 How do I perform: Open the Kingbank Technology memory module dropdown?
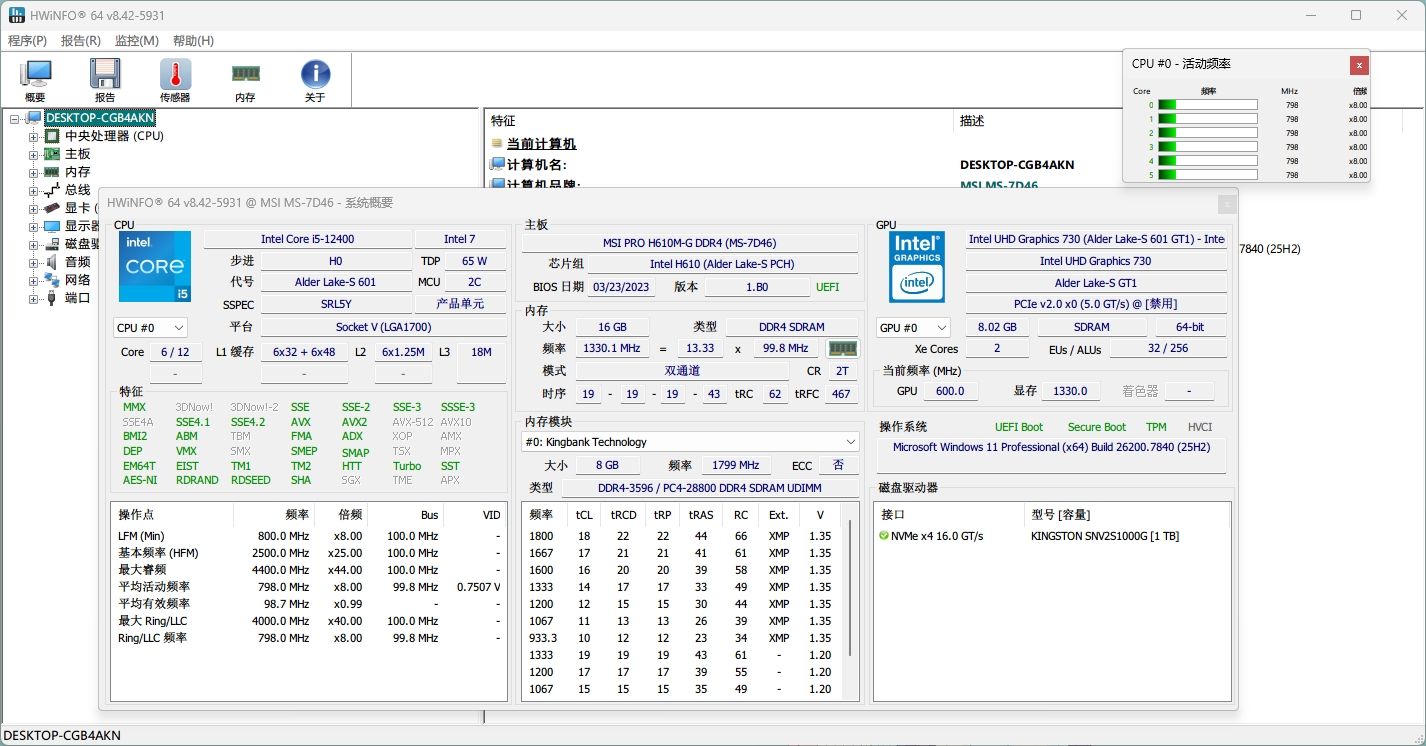click(x=690, y=442)
